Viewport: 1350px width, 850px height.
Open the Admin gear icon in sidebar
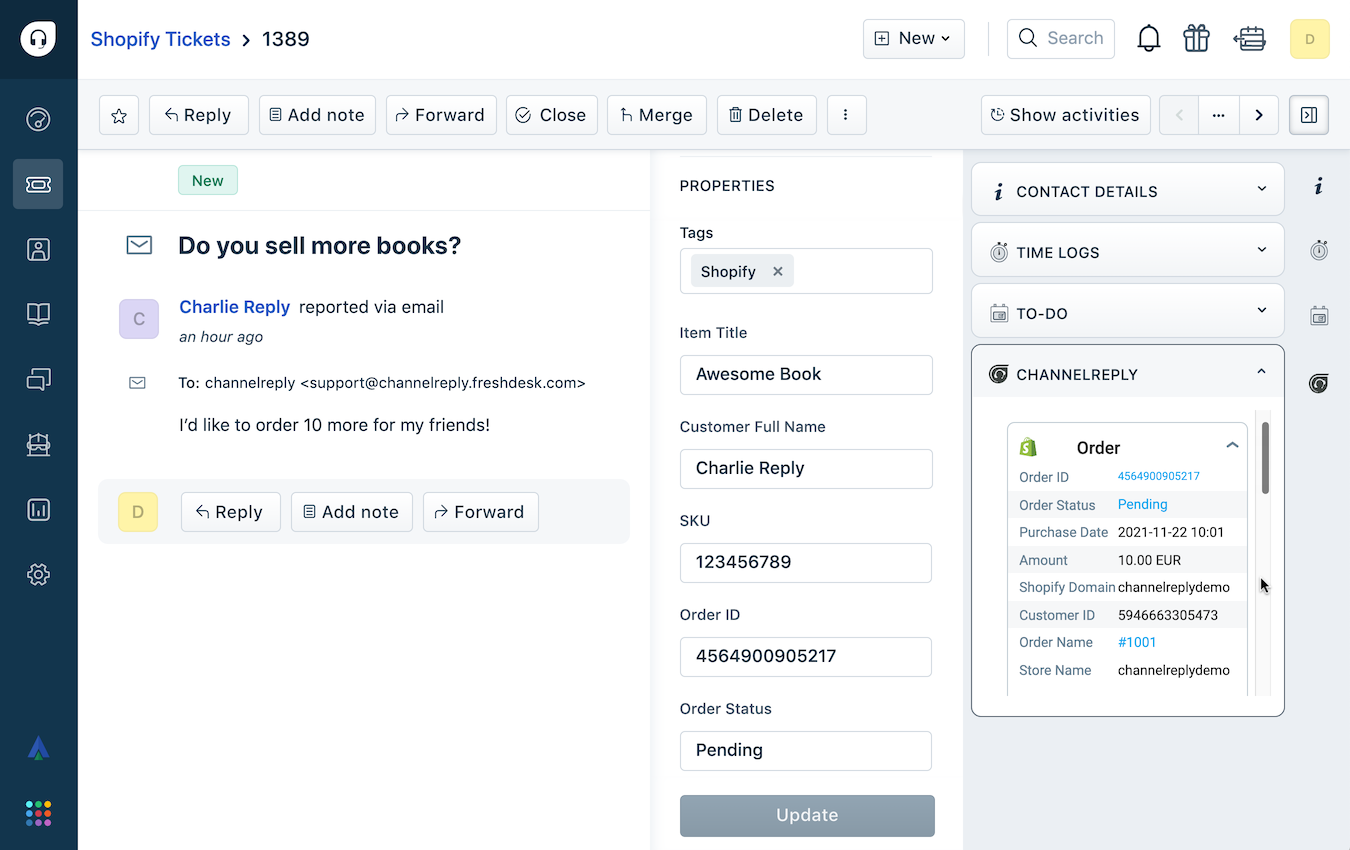pos(38,574)
